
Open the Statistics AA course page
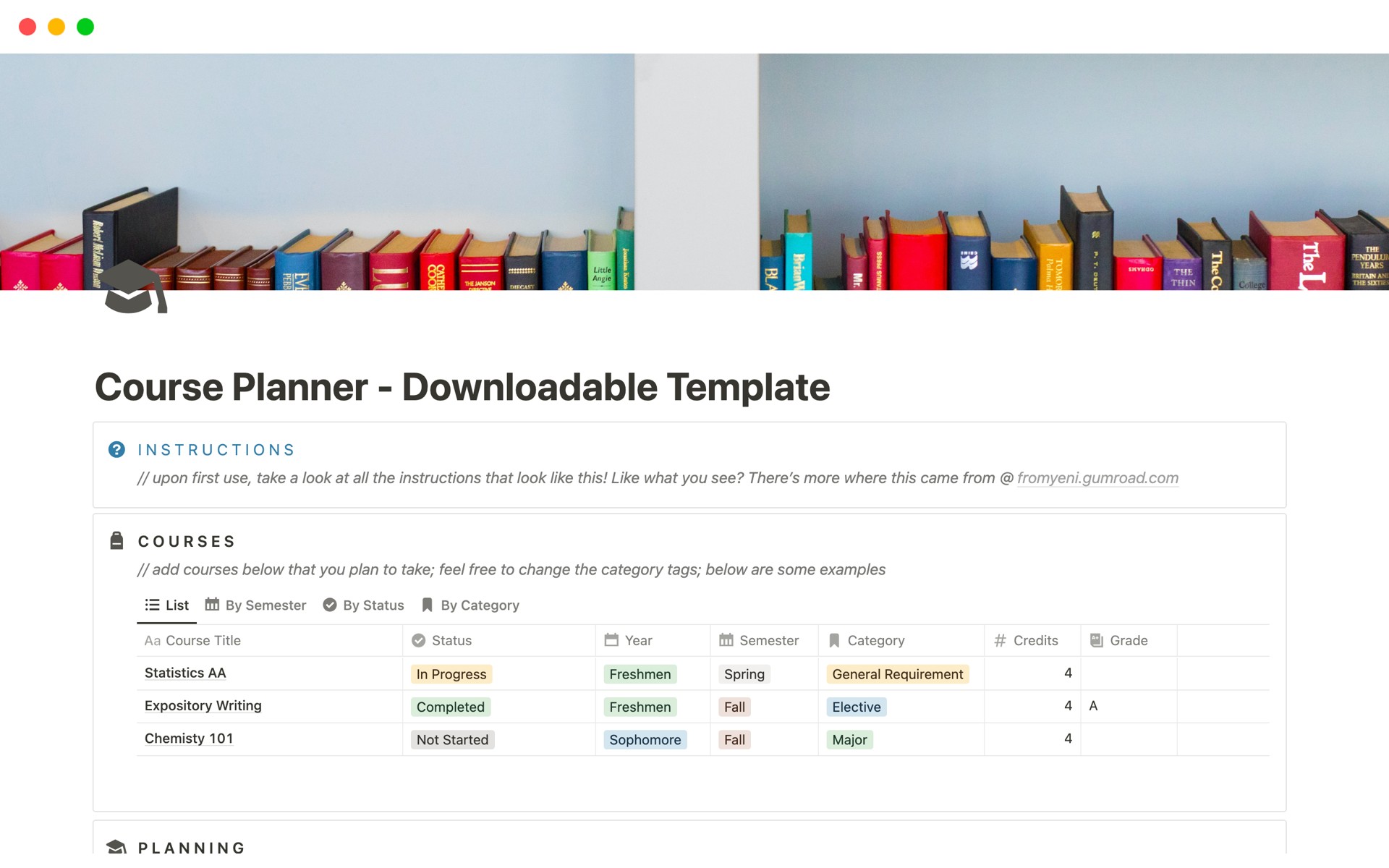coord(185,673)
